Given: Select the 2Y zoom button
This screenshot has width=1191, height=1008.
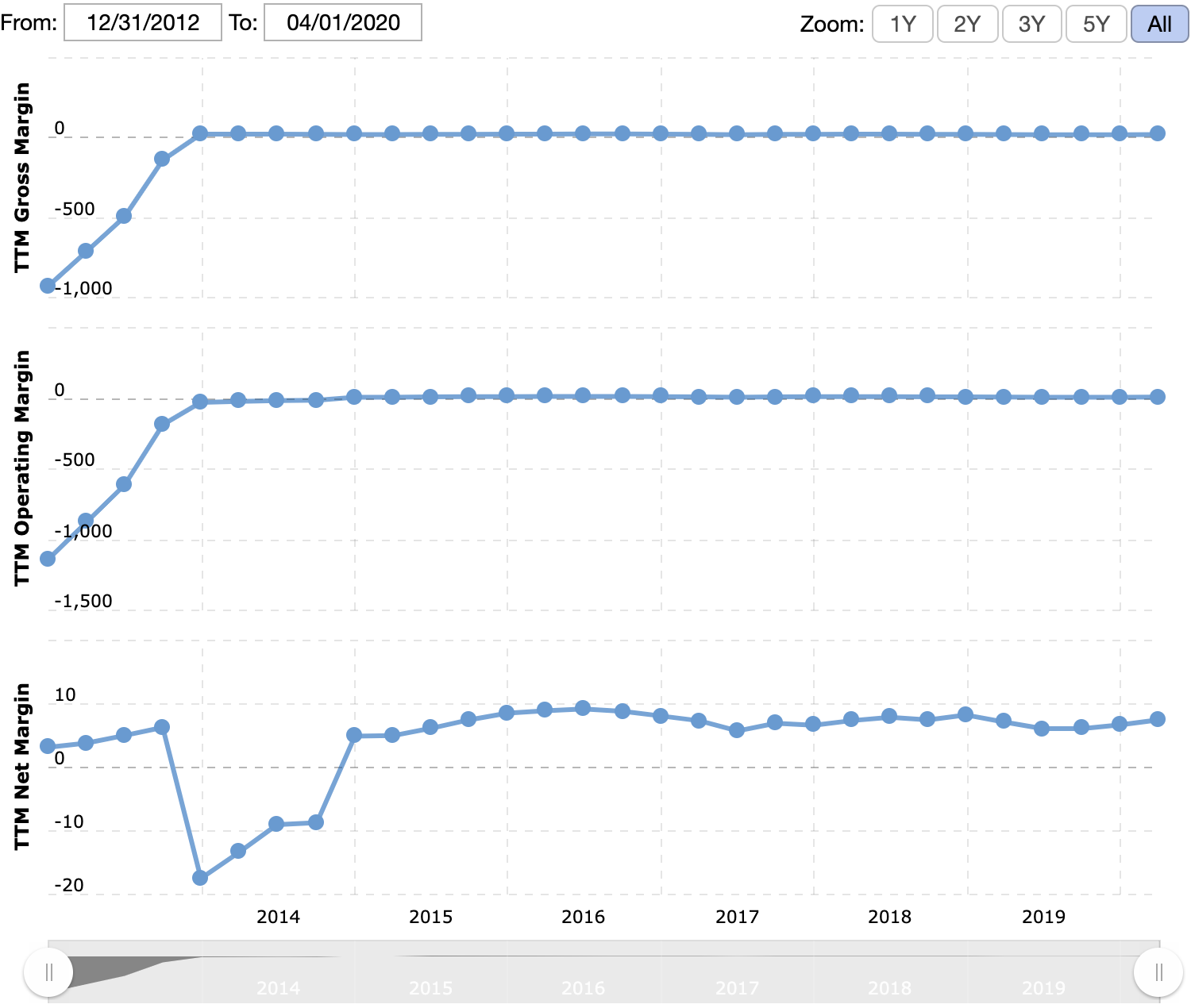Looking at the screenshot, I should 967,24.
